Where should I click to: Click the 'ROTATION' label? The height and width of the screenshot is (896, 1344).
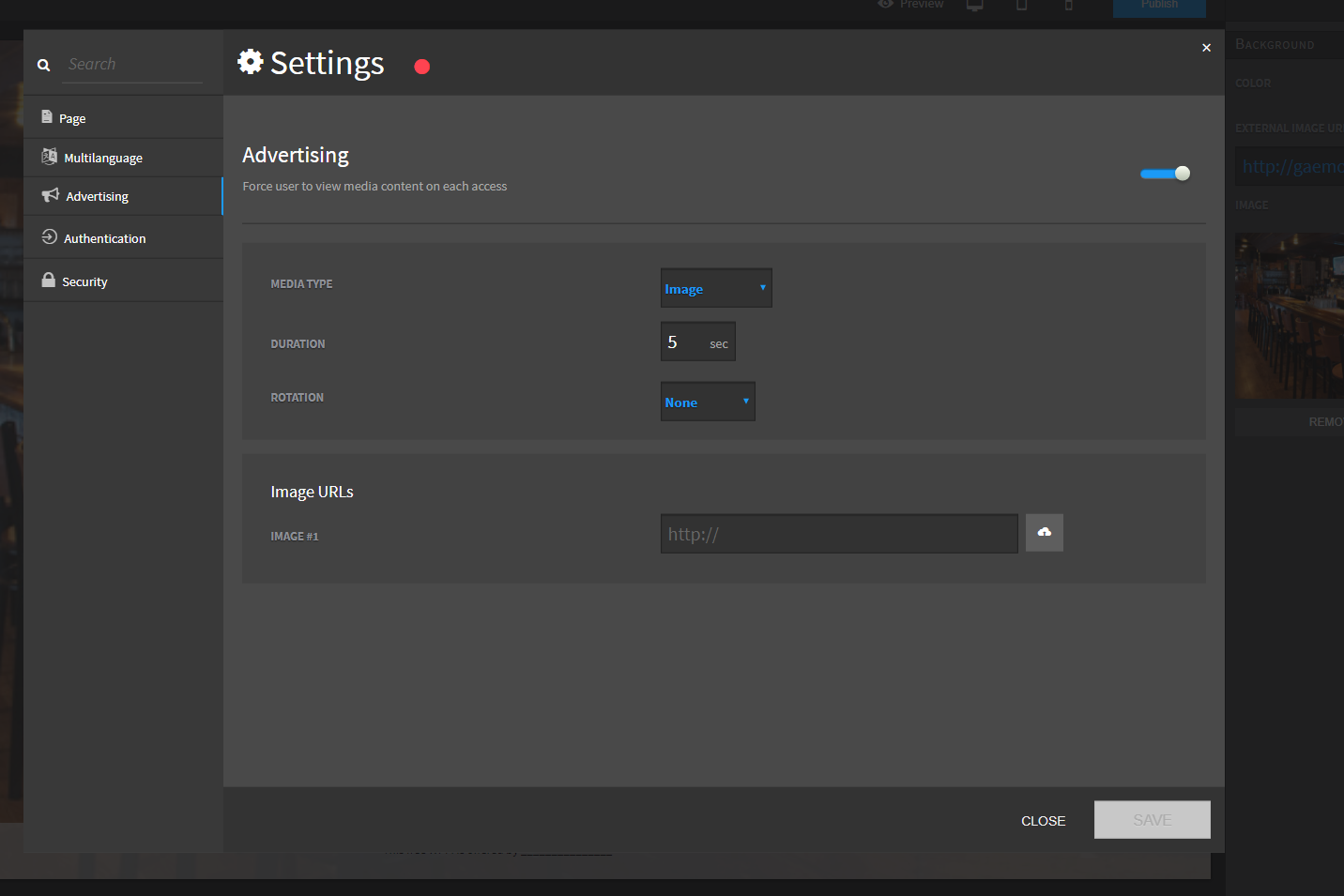coord(297,397)
